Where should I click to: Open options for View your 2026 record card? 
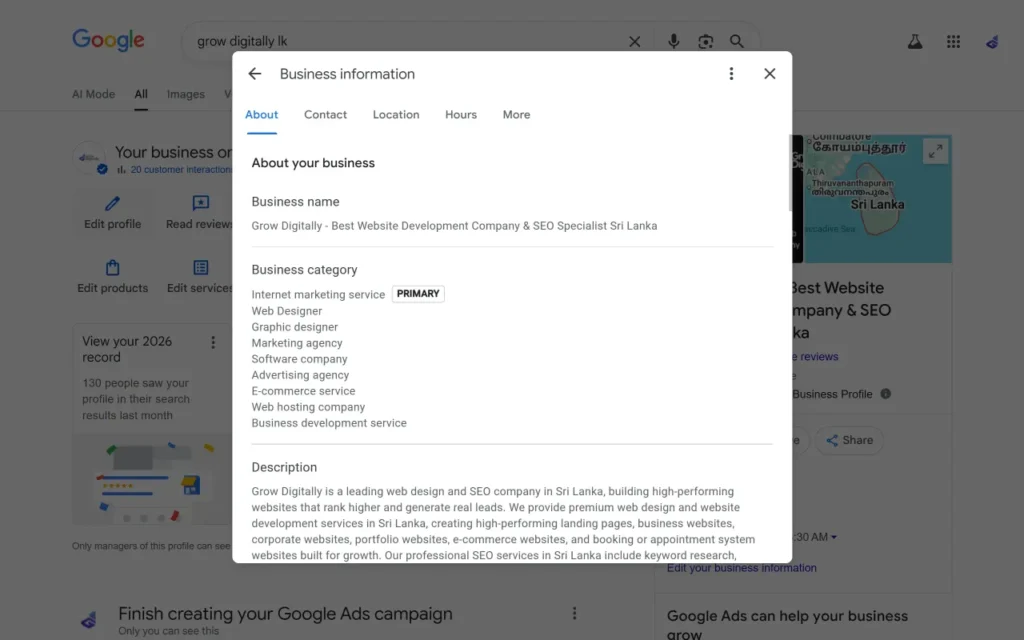tap(213, 342)
